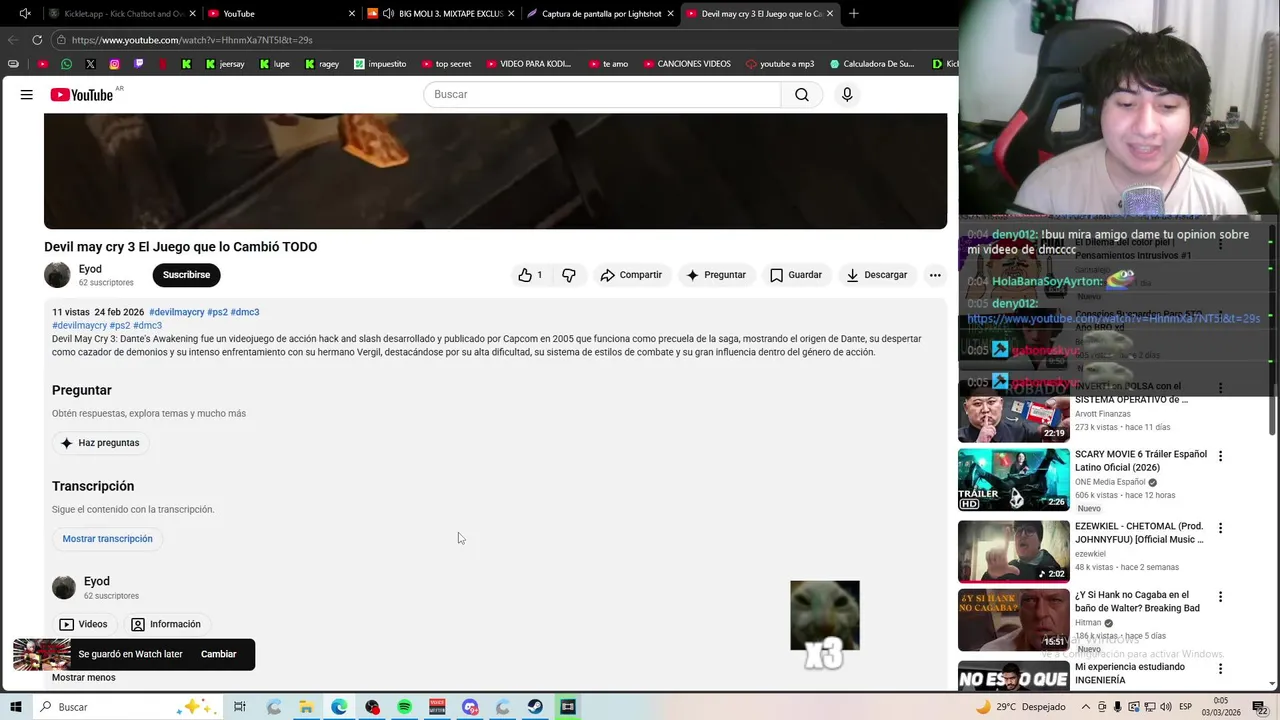Viewport: 1280px width, 720px height.
Task: Open the top secret bookmark
Action: [446, 64]
